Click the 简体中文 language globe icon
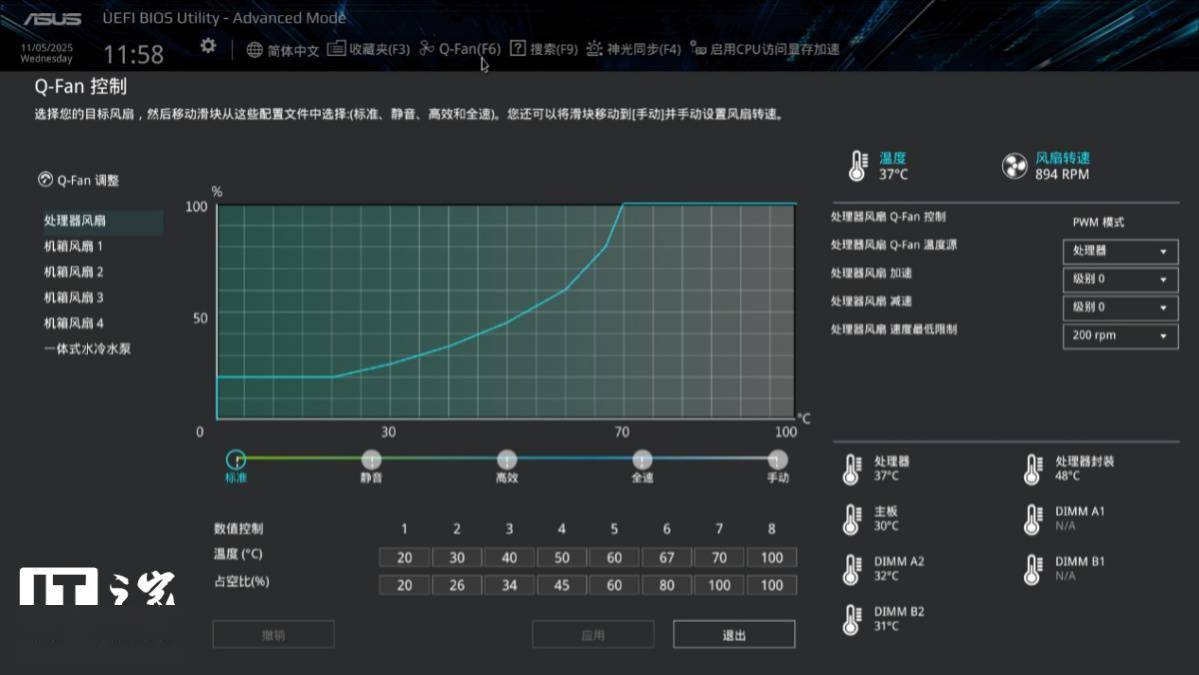 click(257, 46)
